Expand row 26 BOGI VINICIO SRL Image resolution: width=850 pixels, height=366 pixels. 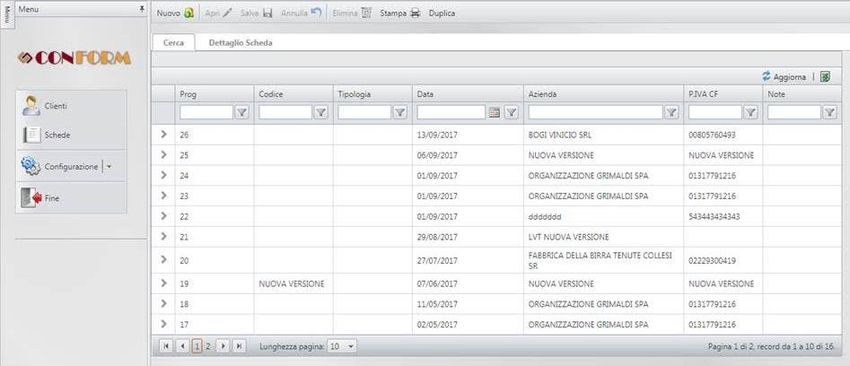click(x=164, y=134)
